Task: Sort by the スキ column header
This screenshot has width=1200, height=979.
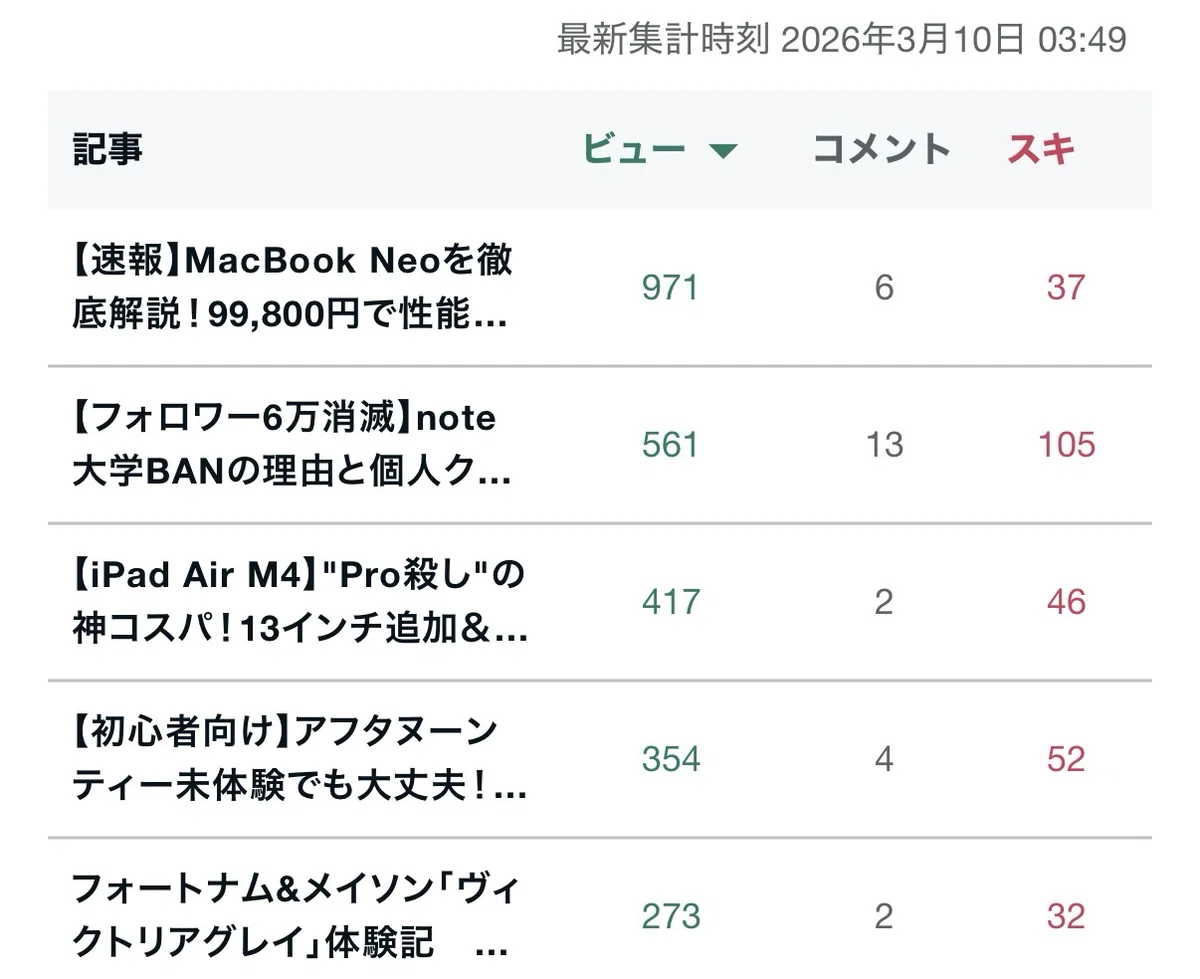Action: [1041, 149]
